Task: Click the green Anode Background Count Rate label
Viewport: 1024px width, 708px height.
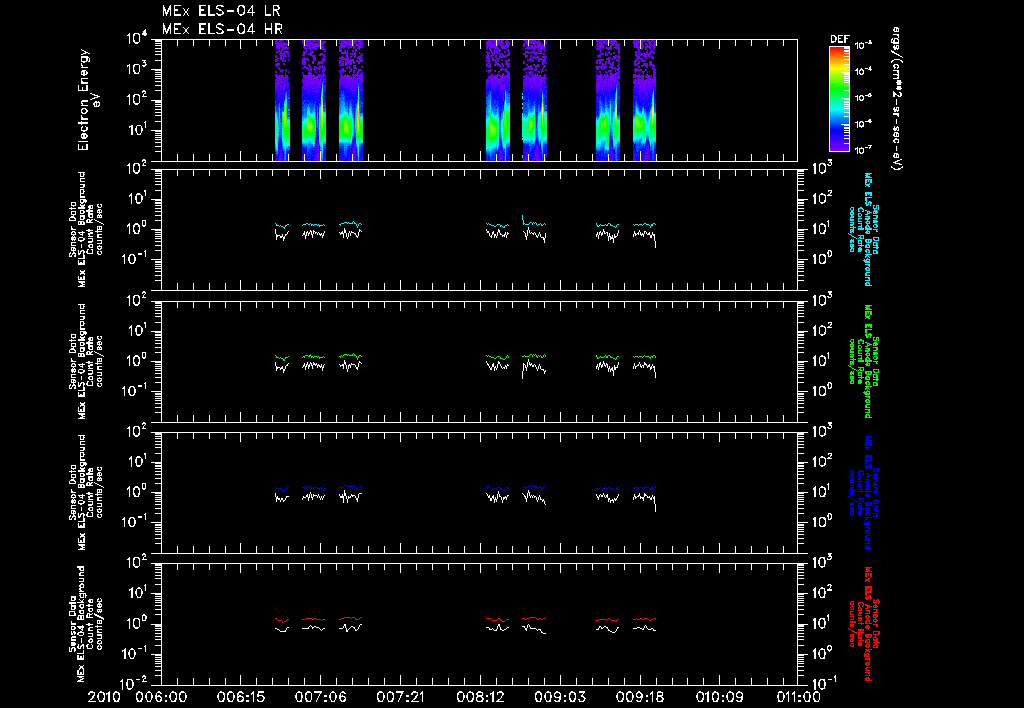Action: tap(863, 361)
